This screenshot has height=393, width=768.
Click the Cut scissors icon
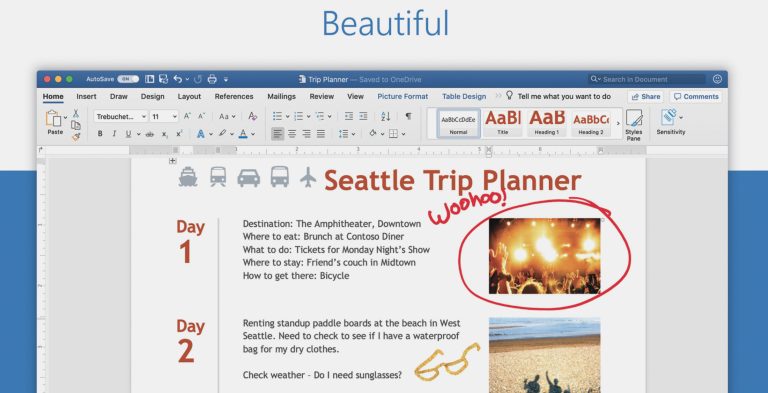(76, 113)
